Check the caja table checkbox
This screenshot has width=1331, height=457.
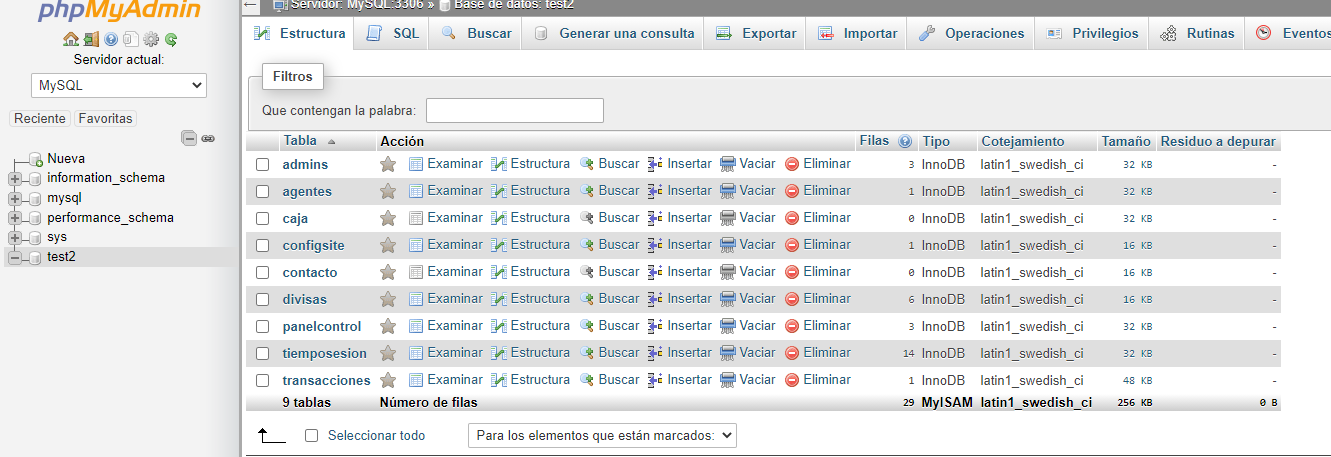click(262, 218)
